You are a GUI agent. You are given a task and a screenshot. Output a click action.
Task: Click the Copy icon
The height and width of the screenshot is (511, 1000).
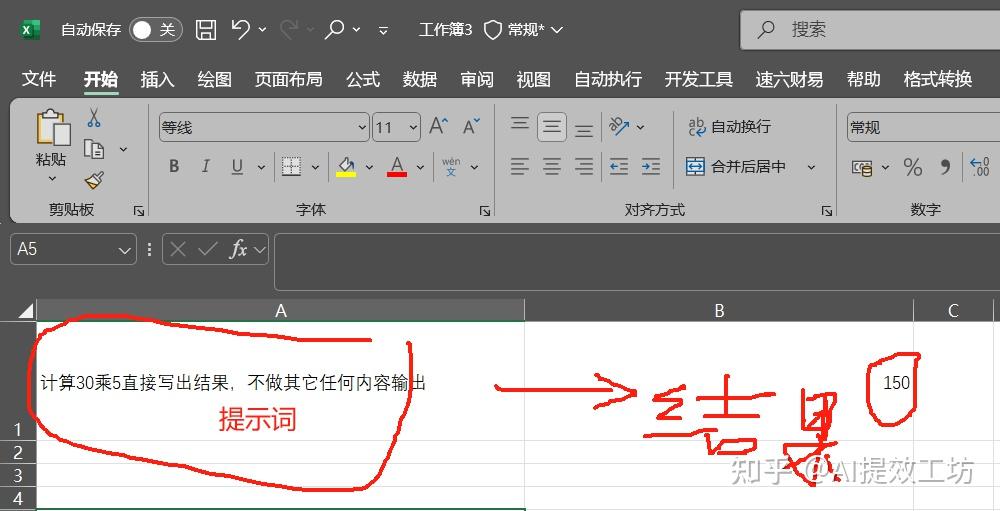coord(94,149)
